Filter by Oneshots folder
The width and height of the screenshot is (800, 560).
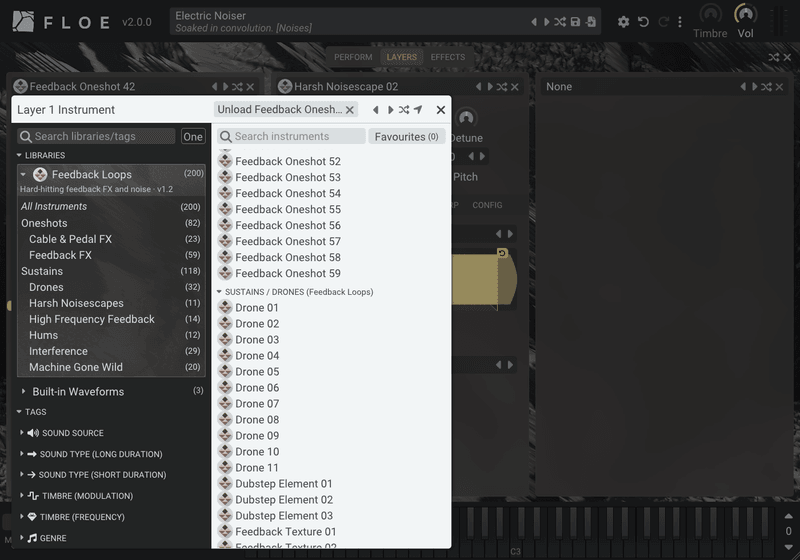(x=111, y=223)
